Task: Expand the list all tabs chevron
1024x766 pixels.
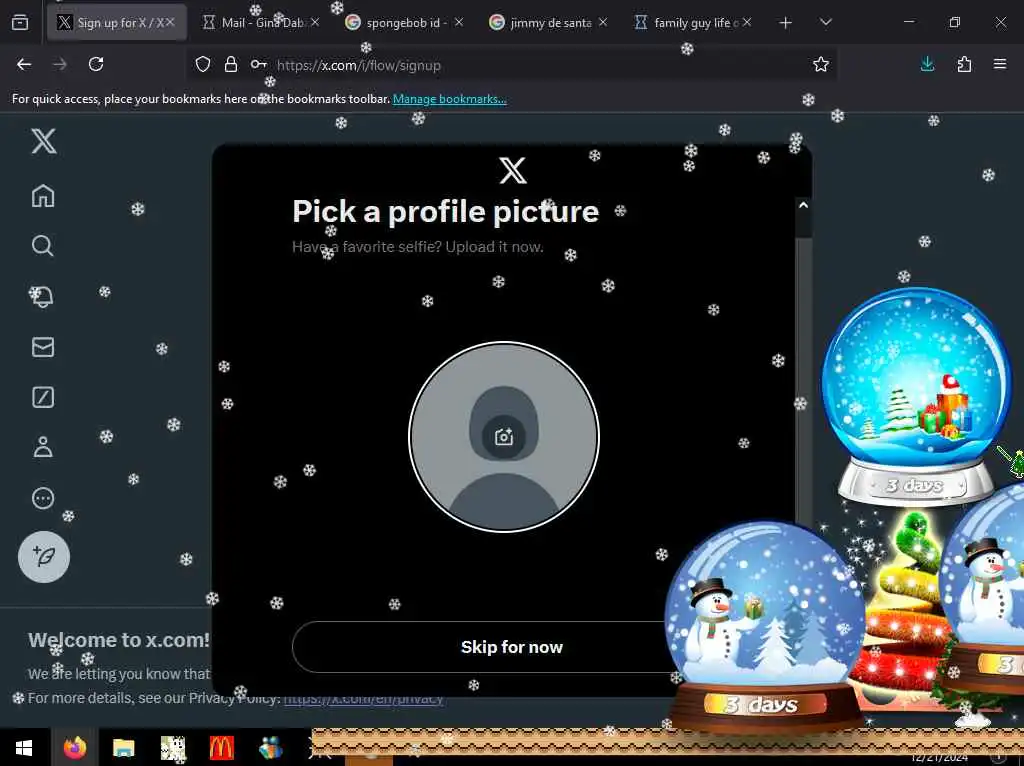Action: [825, 23]
